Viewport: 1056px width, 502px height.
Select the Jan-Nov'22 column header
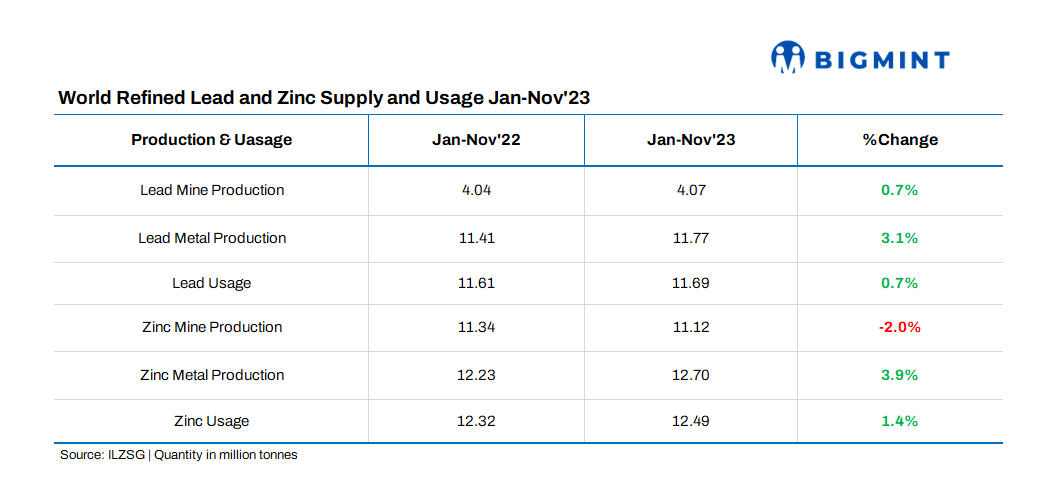476,140
